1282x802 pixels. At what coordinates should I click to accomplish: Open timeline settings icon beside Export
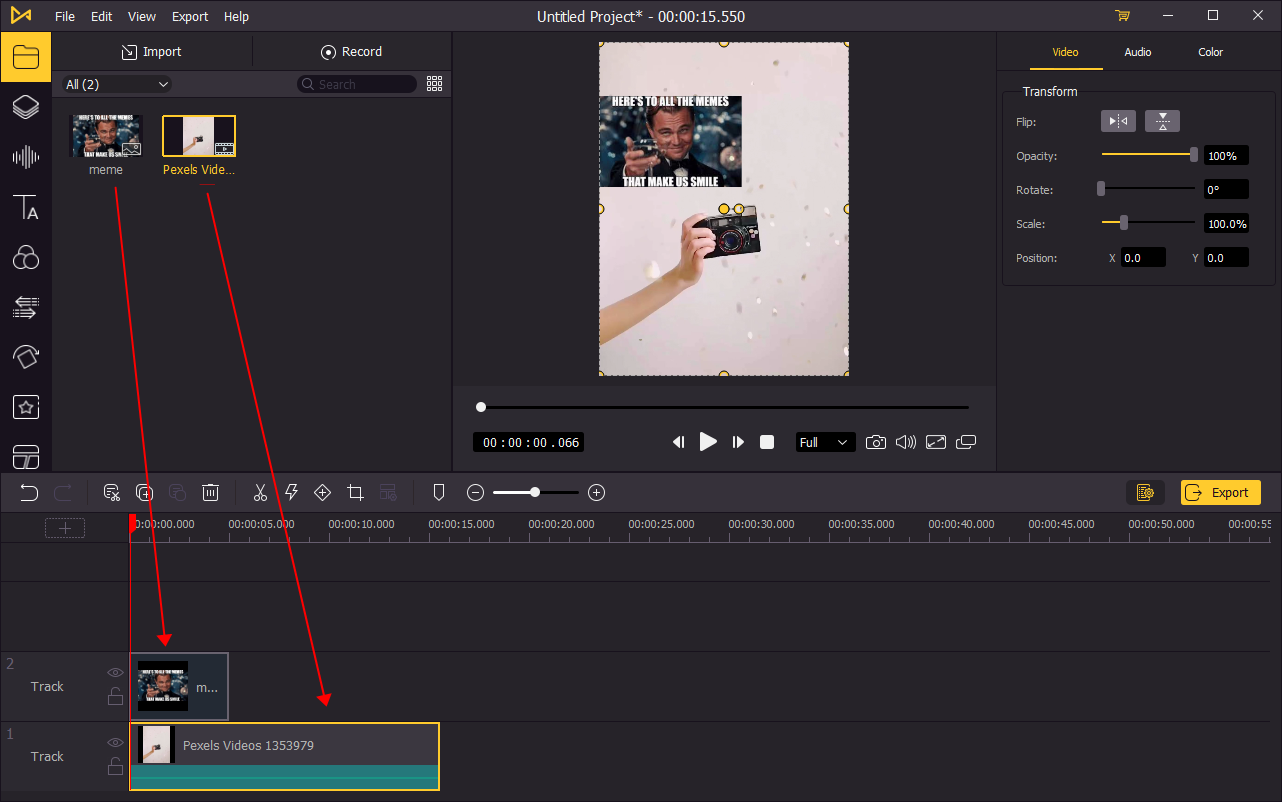click(1145, 492)
